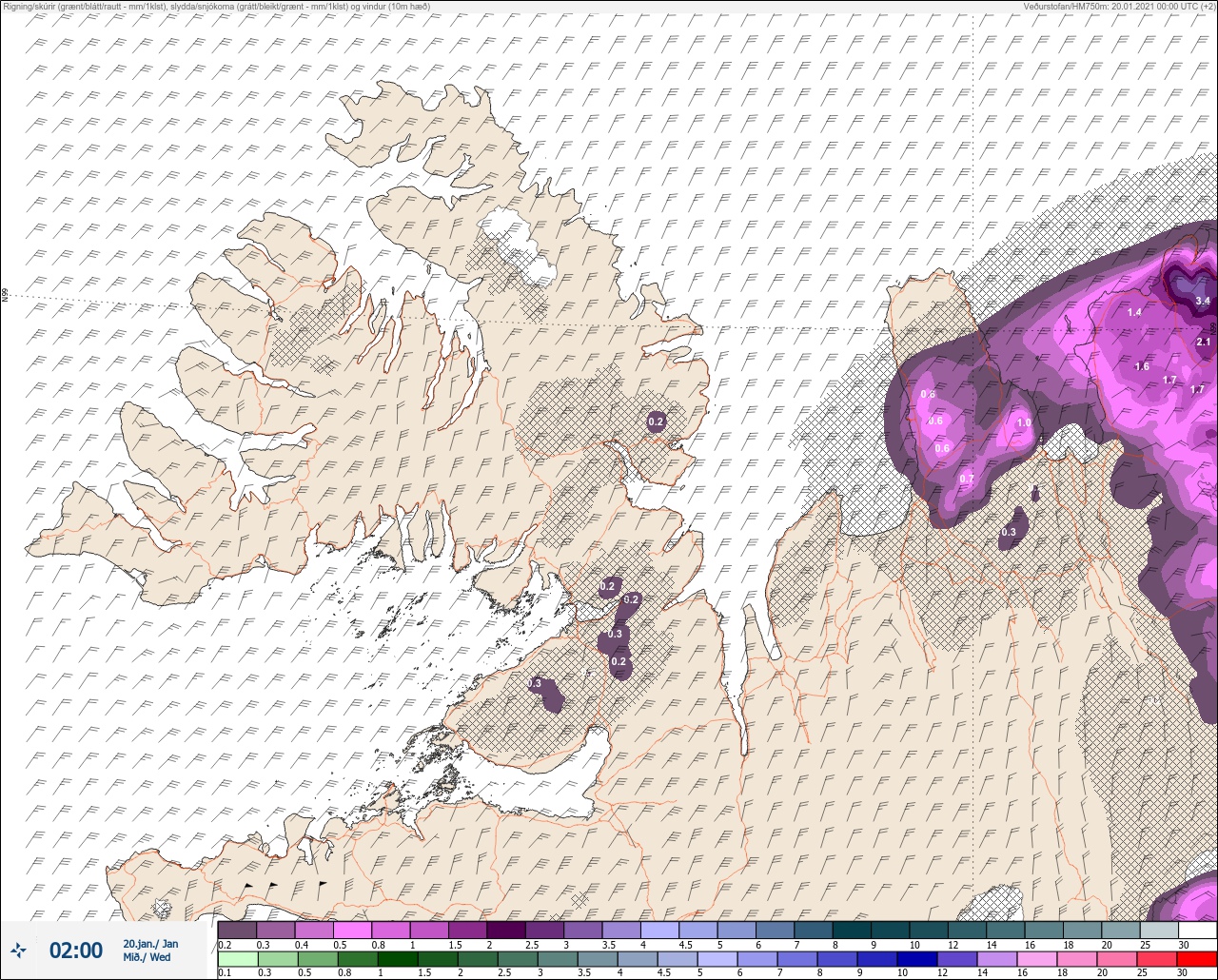Click the 3.4 precipitation value on the map
Image resolution: width=1218 pixels, height=980 pixels.
click(1203, 302)
